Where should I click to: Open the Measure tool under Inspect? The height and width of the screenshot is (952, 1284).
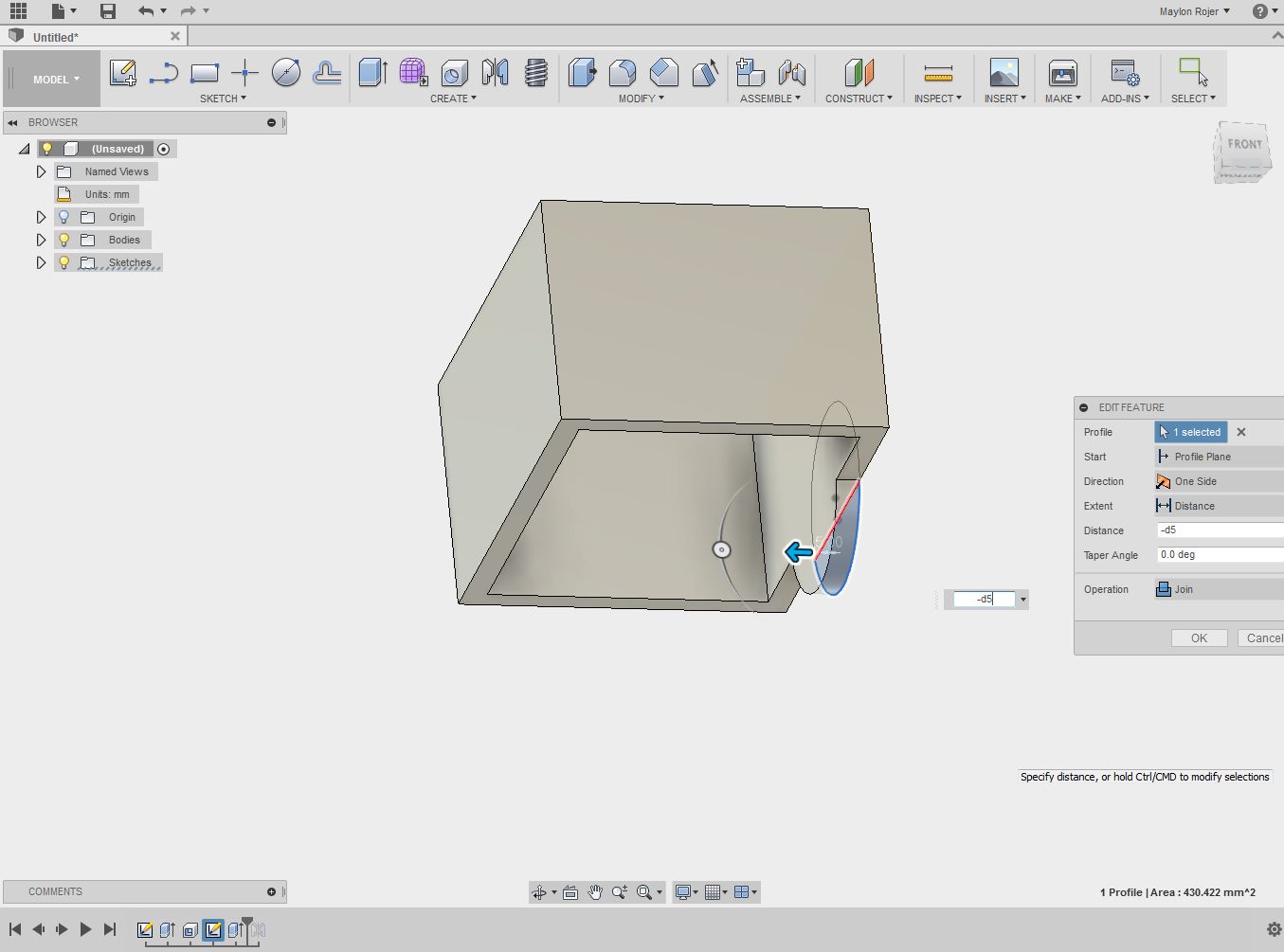(937, 73)
